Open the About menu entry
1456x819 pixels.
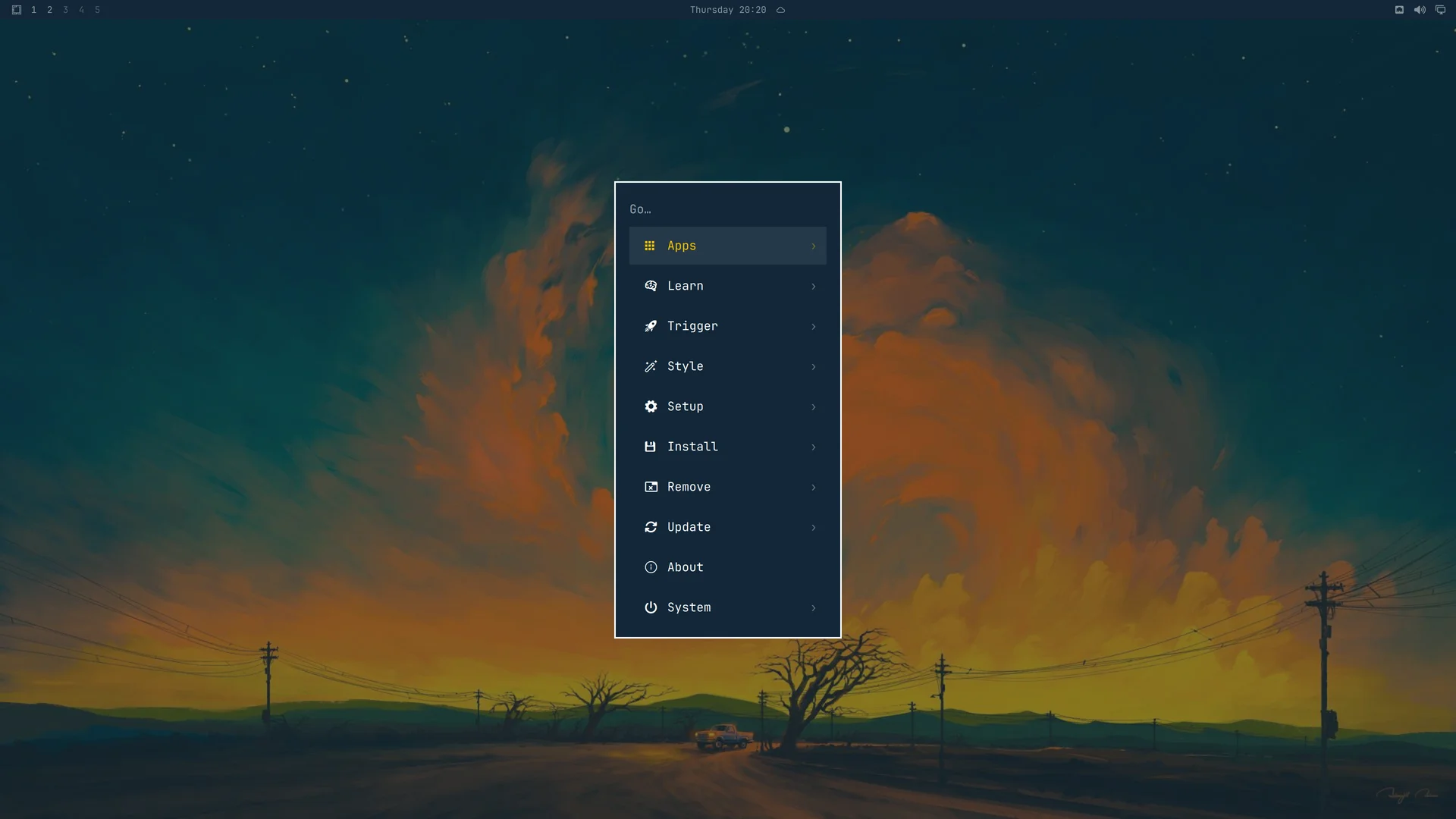(727, 567)
